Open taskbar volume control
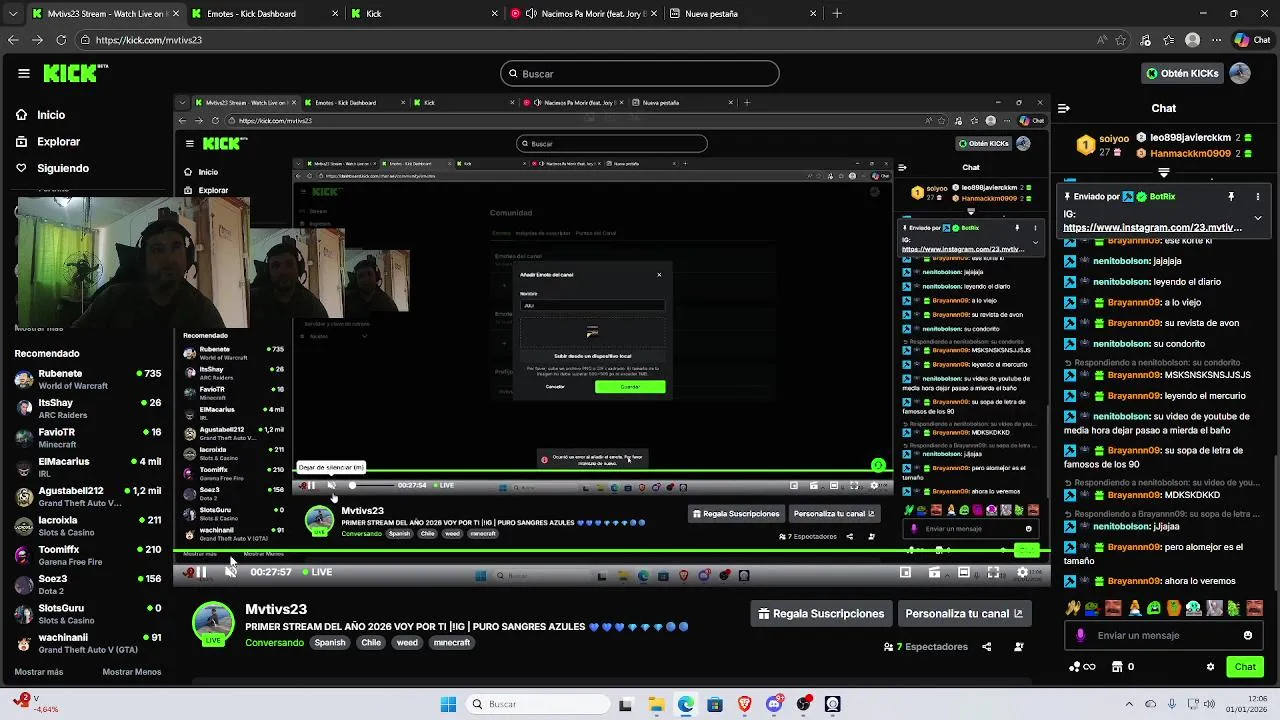Viewport: 1280px width, 720px height. pos(1210,704)
